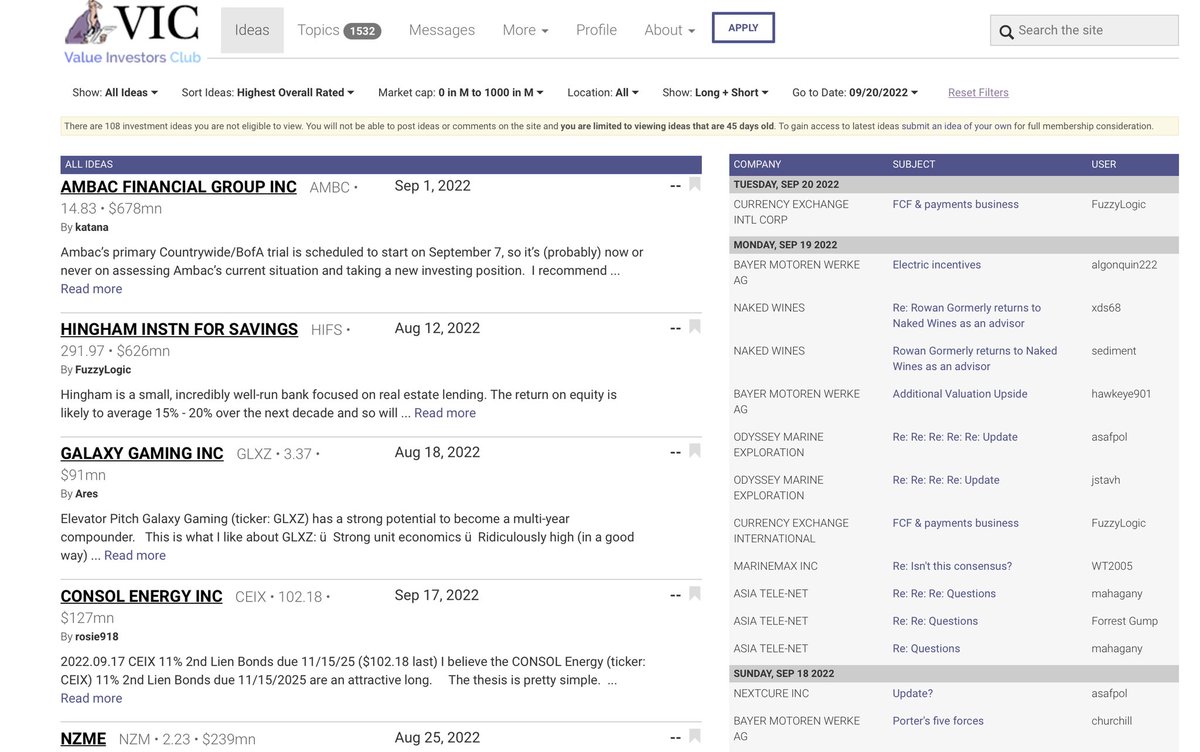
Task: Click MARINEMAX INC company name
Action: coord(775,566)
